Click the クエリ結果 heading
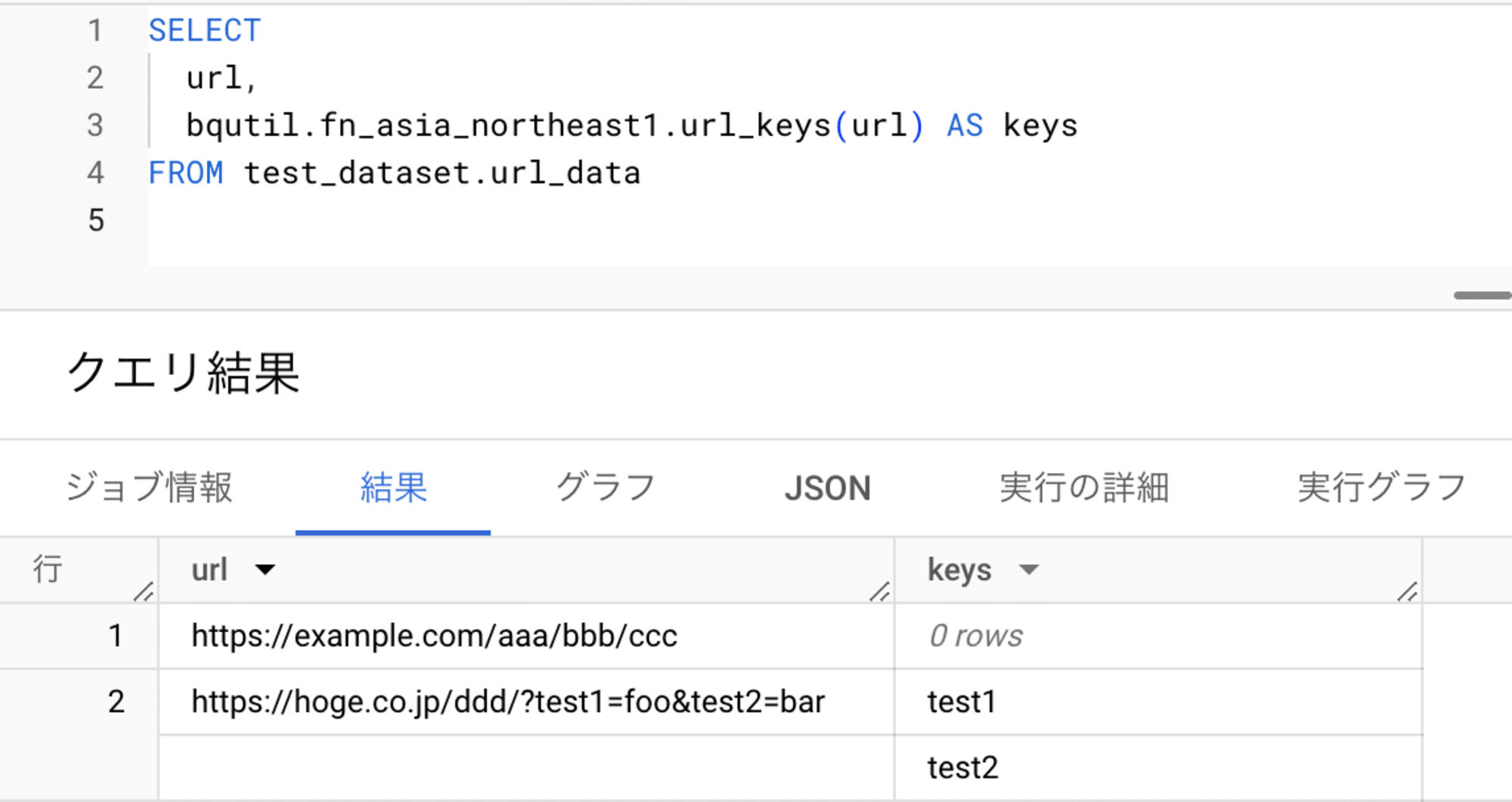 (183, 373)
